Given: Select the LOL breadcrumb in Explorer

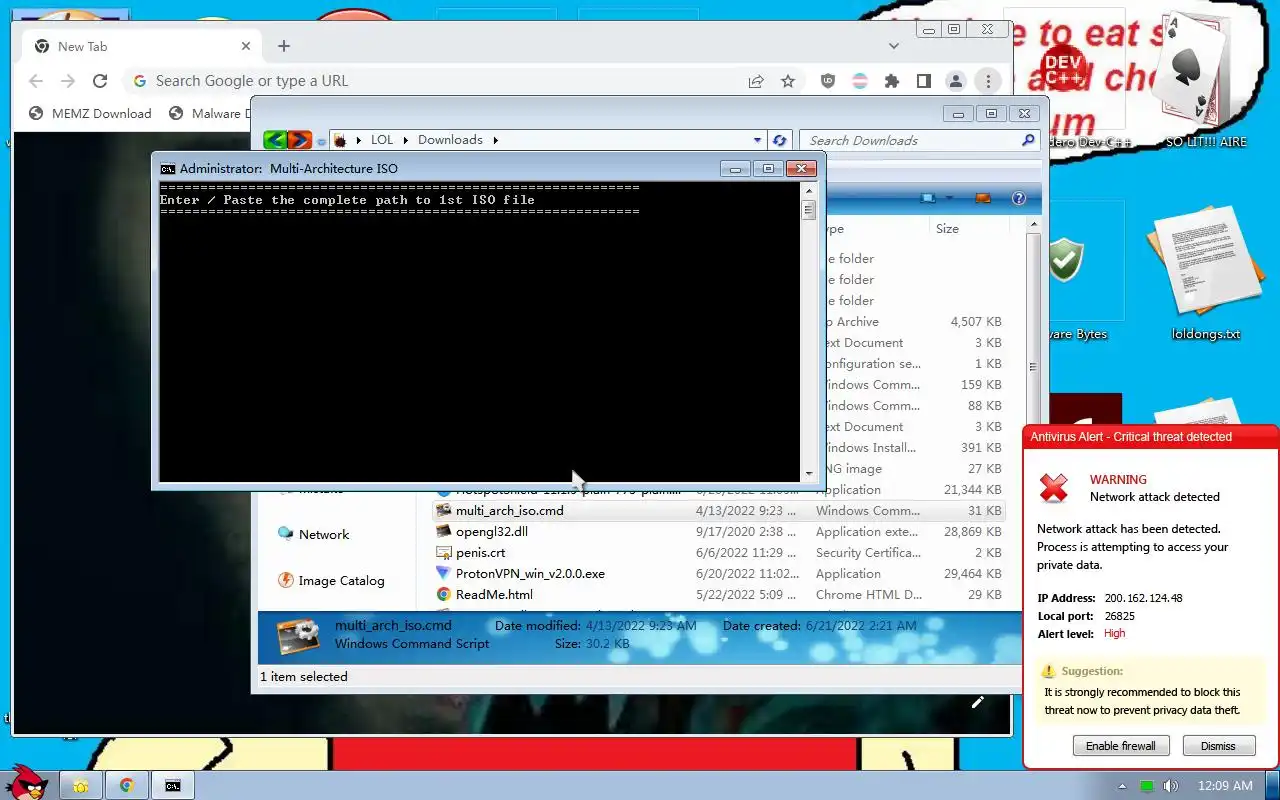Looking at the screenshot, I should pos(382,140).
